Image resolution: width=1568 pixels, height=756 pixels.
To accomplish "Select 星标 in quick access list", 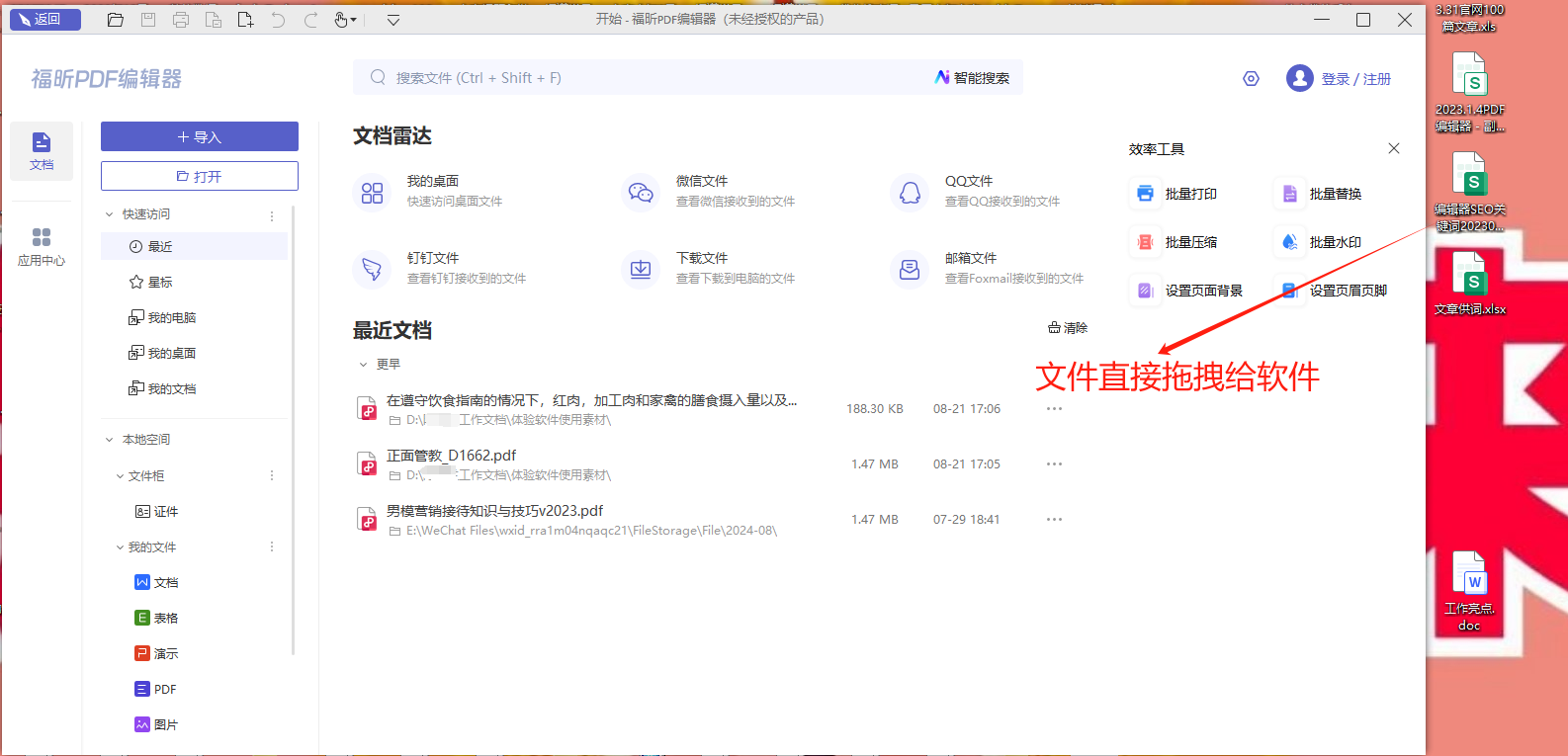I will click(x=159, y=283).
